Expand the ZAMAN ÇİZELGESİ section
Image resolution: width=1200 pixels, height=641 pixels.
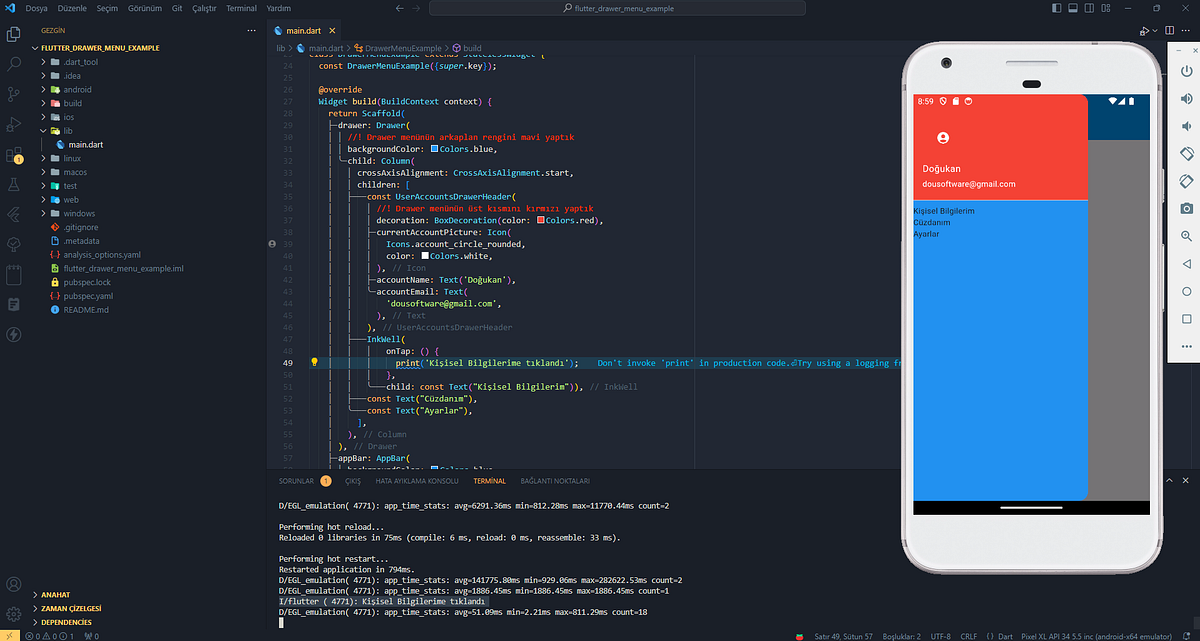click(x=72, y=607)
